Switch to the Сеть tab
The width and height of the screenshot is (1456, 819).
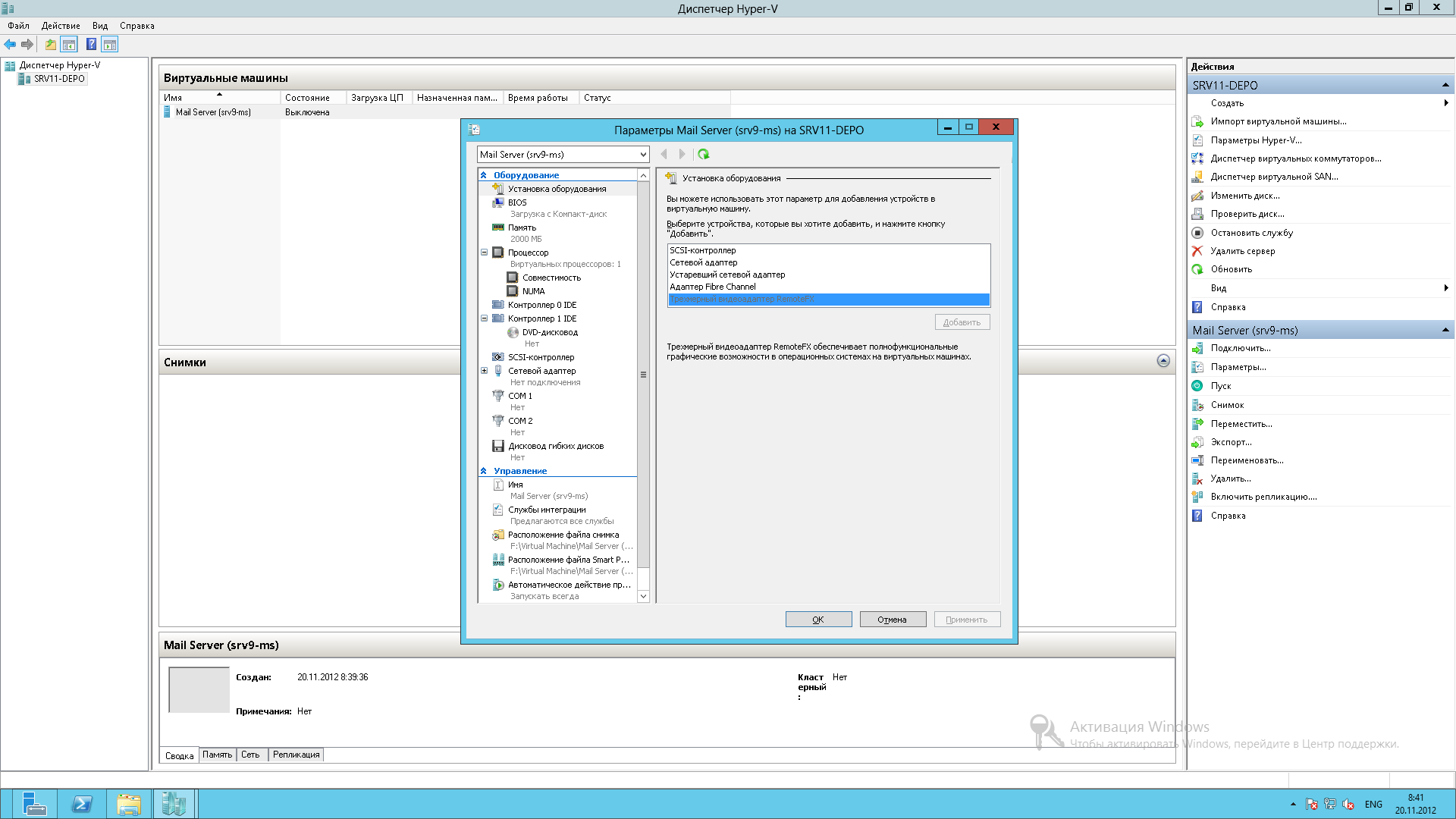pos(250,755)
